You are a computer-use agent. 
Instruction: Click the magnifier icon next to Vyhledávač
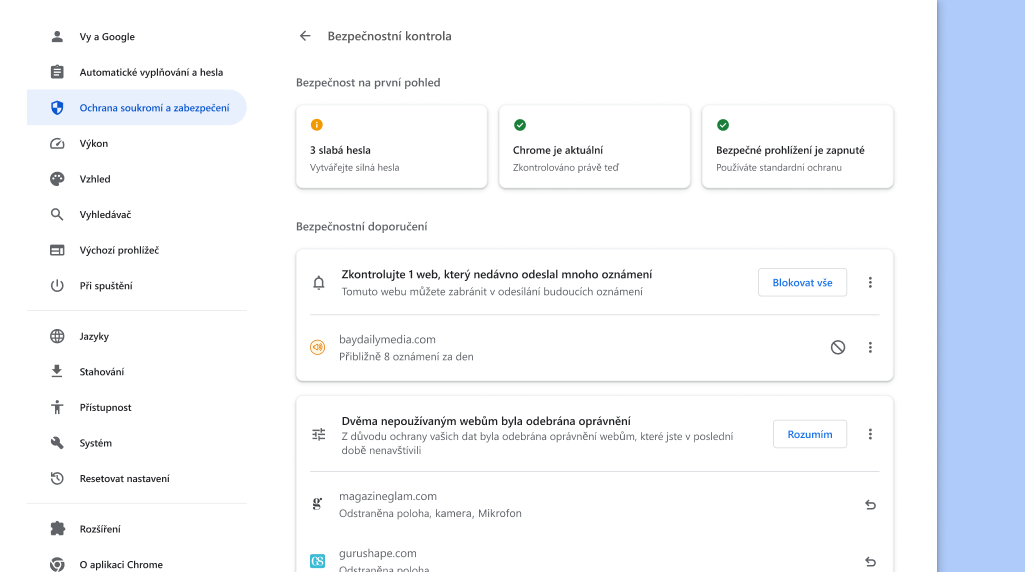57,214
